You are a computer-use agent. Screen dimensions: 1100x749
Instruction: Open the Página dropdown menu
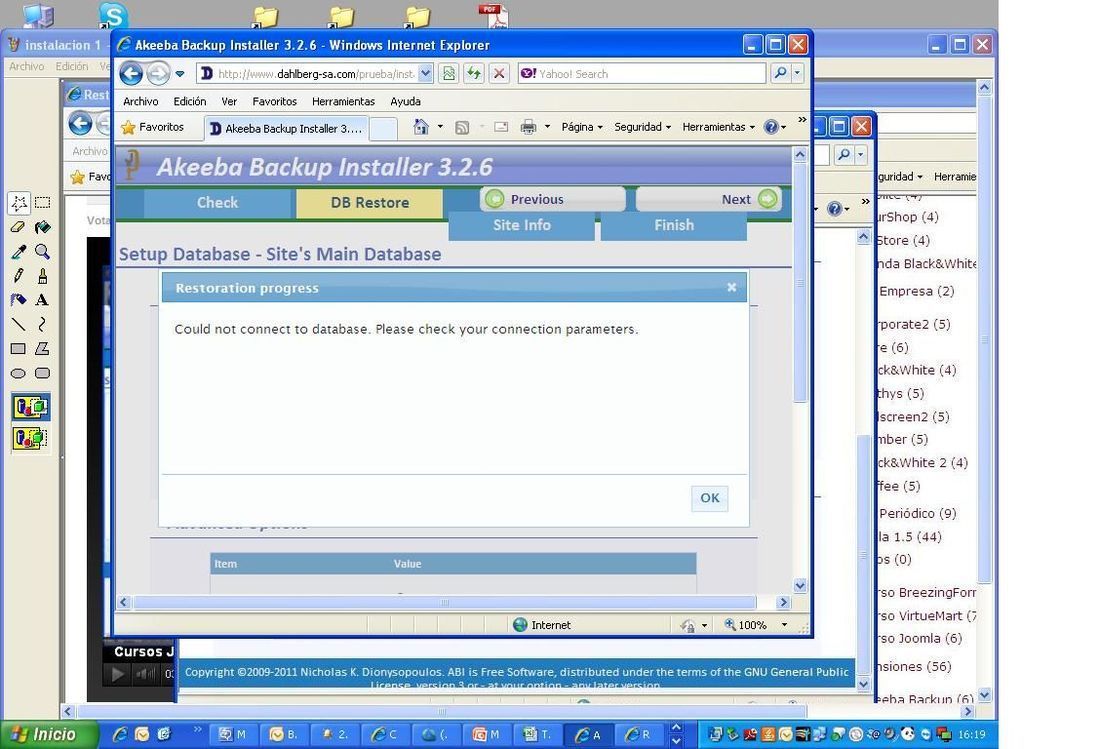pyautogui.click(x=582, y=127)
